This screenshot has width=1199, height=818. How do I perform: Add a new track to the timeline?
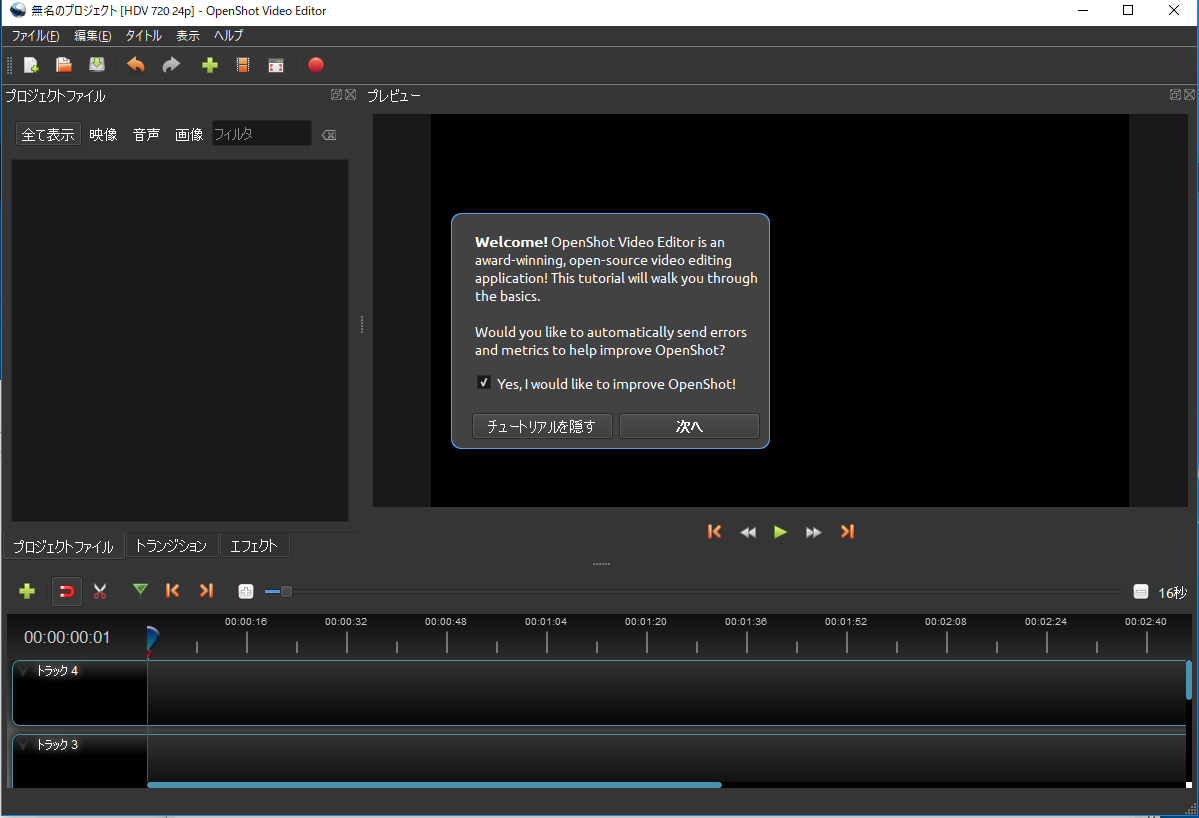[x=27, y=591]
